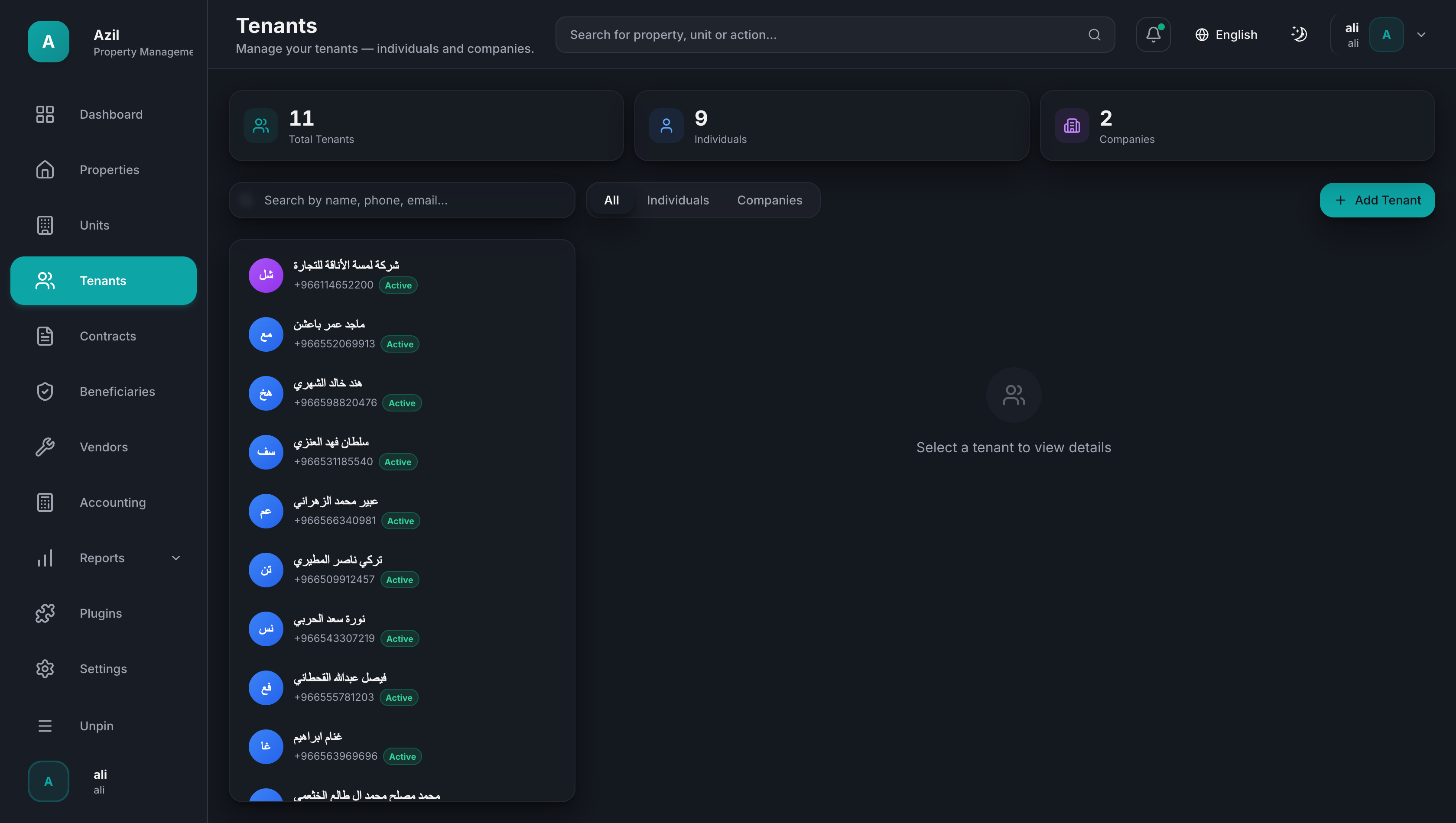Select tenant with phone +966566340981
This screenshot has width=1456, height=823.
tap(402, 511)
